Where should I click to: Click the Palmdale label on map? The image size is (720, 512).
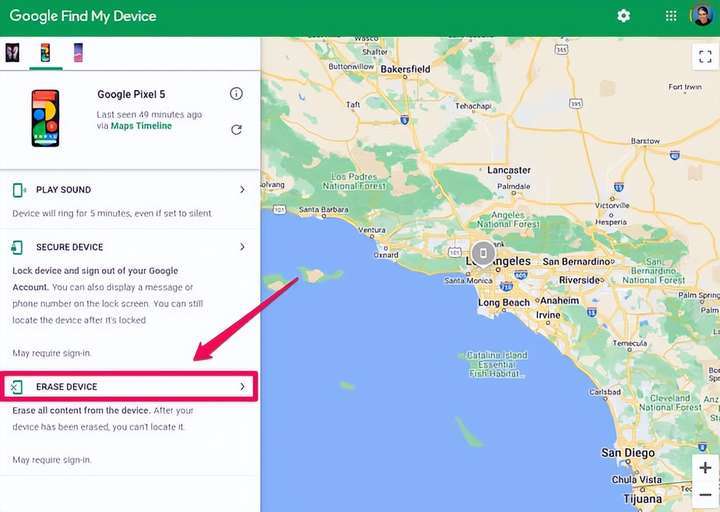[513, 186]
